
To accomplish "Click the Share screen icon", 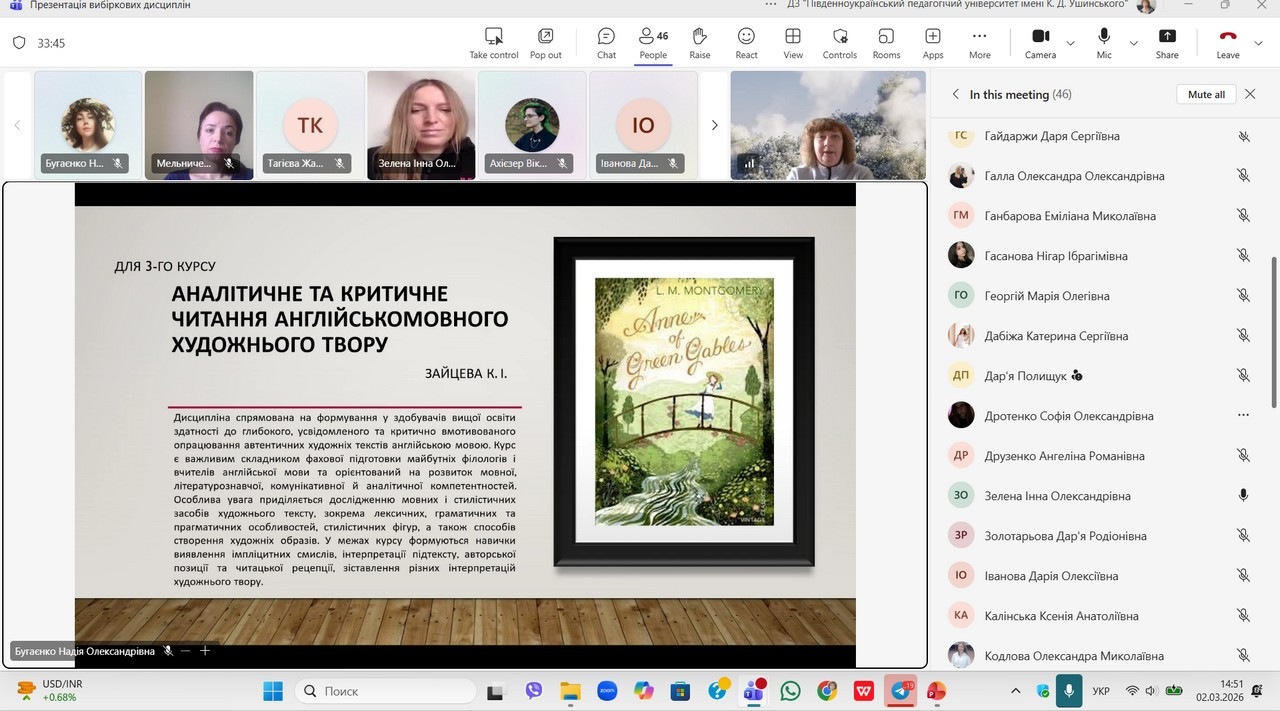I will [x=1167, y=42].
